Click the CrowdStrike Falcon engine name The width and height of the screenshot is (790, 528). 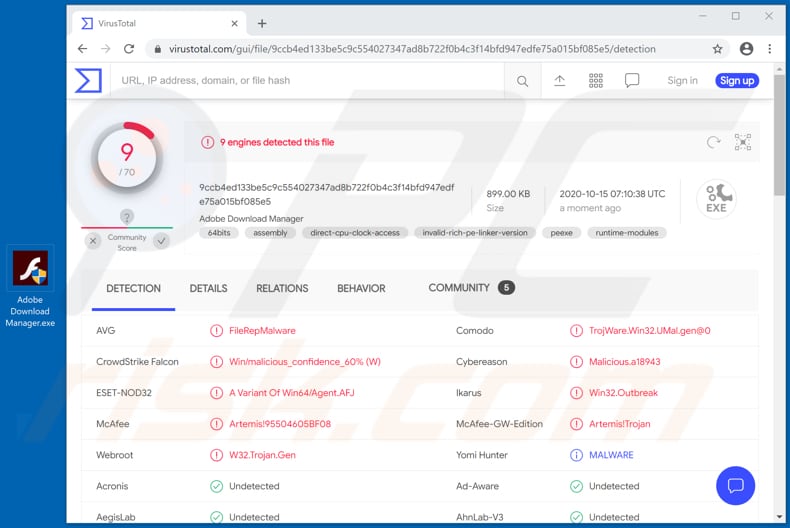(x=137, y=362)
